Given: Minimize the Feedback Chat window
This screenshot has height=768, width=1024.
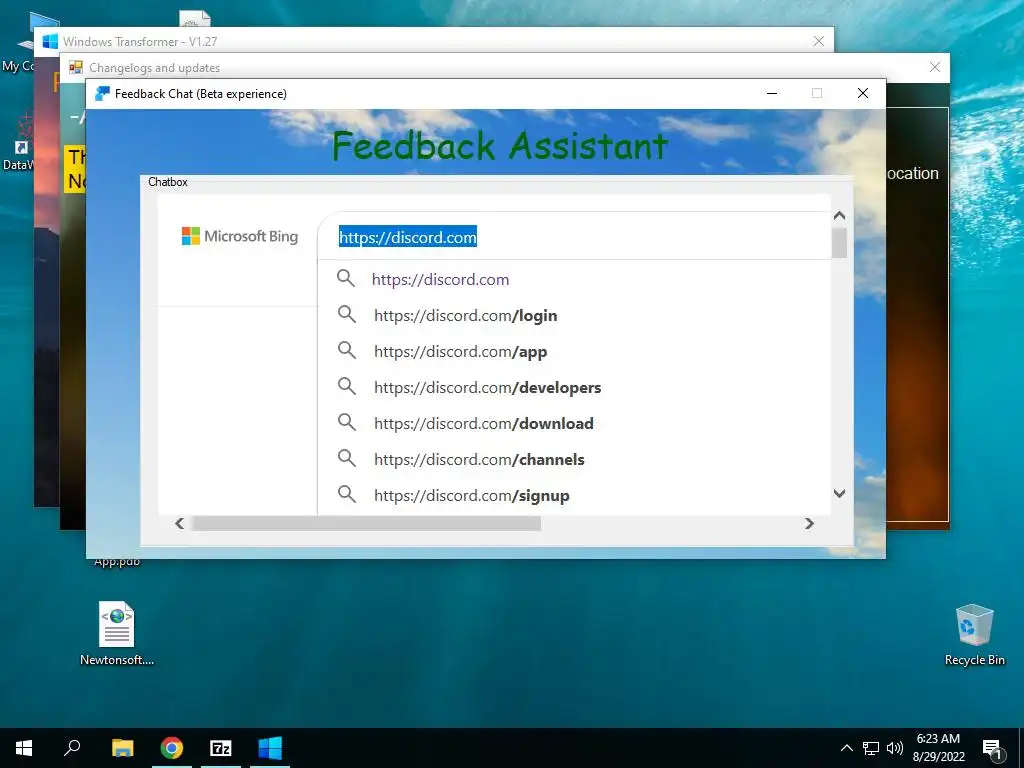Looking at the screenshot, I should (772, 93).
